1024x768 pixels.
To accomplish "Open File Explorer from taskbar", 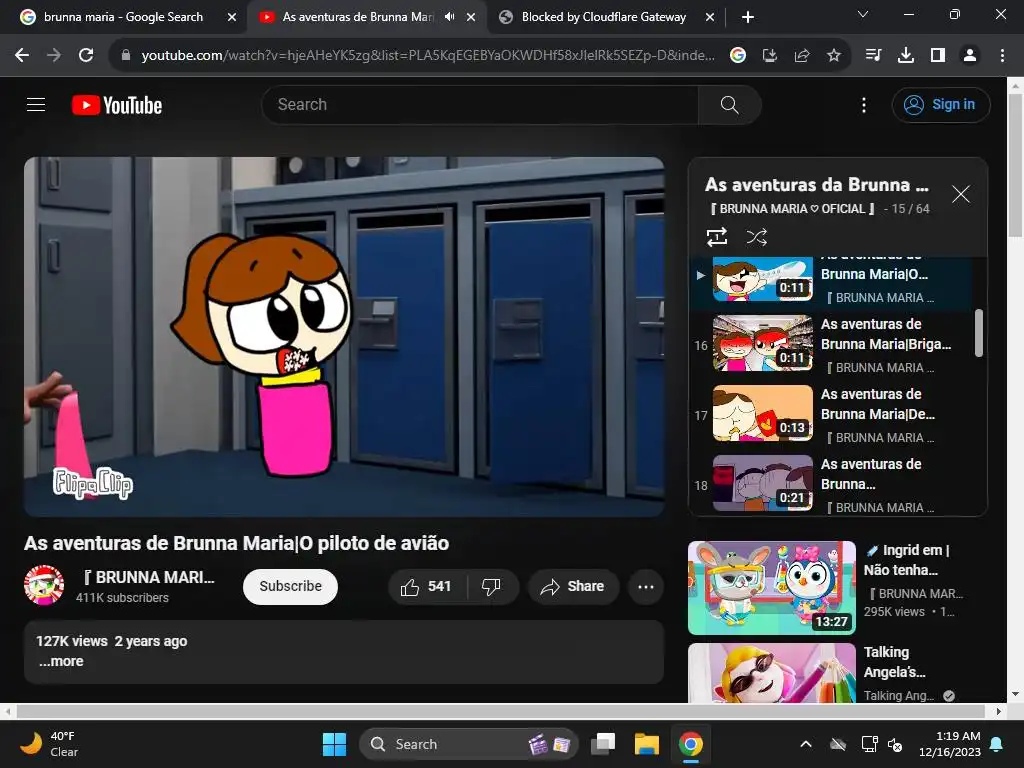I will pos(647,744).
